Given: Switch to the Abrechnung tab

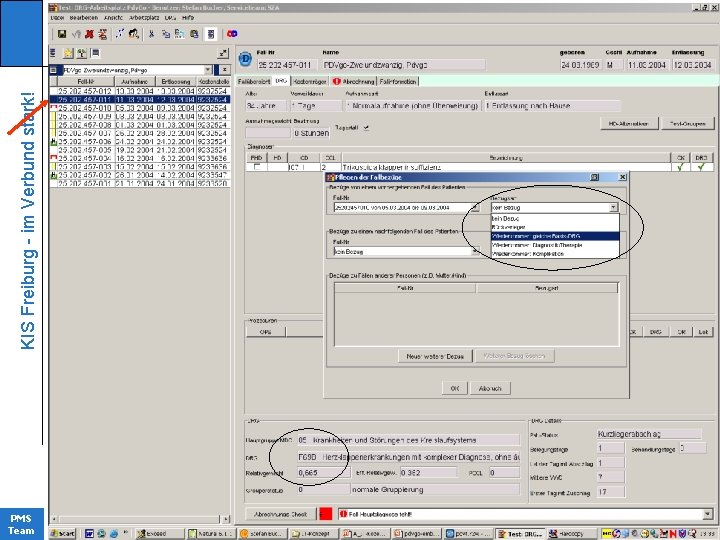Looking at the screenshot, I should tap(354, 81).
